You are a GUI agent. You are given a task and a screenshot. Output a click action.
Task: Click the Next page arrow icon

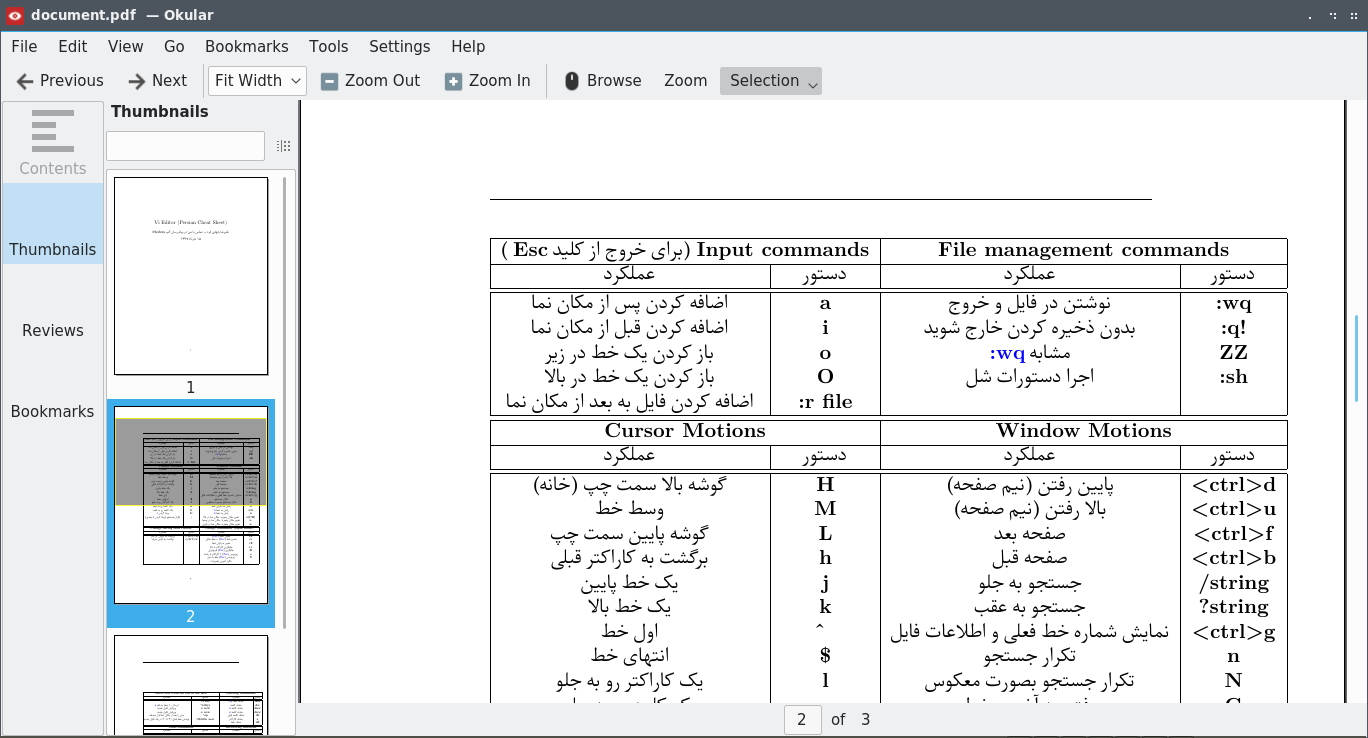coord(137,81)
